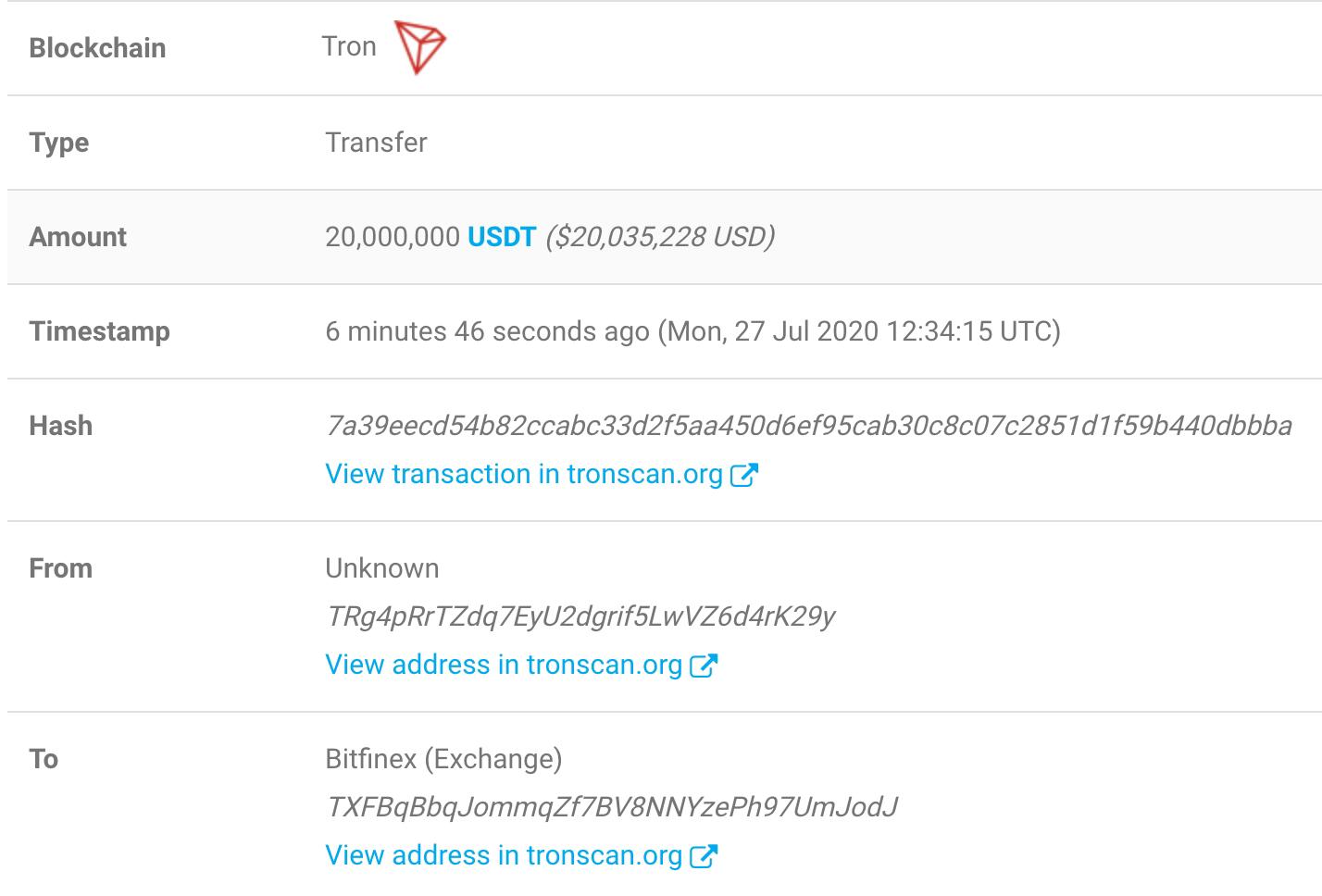Screen dimensions: 1322x896
Task: Click the Transfer type value
Action: (375, 143)
